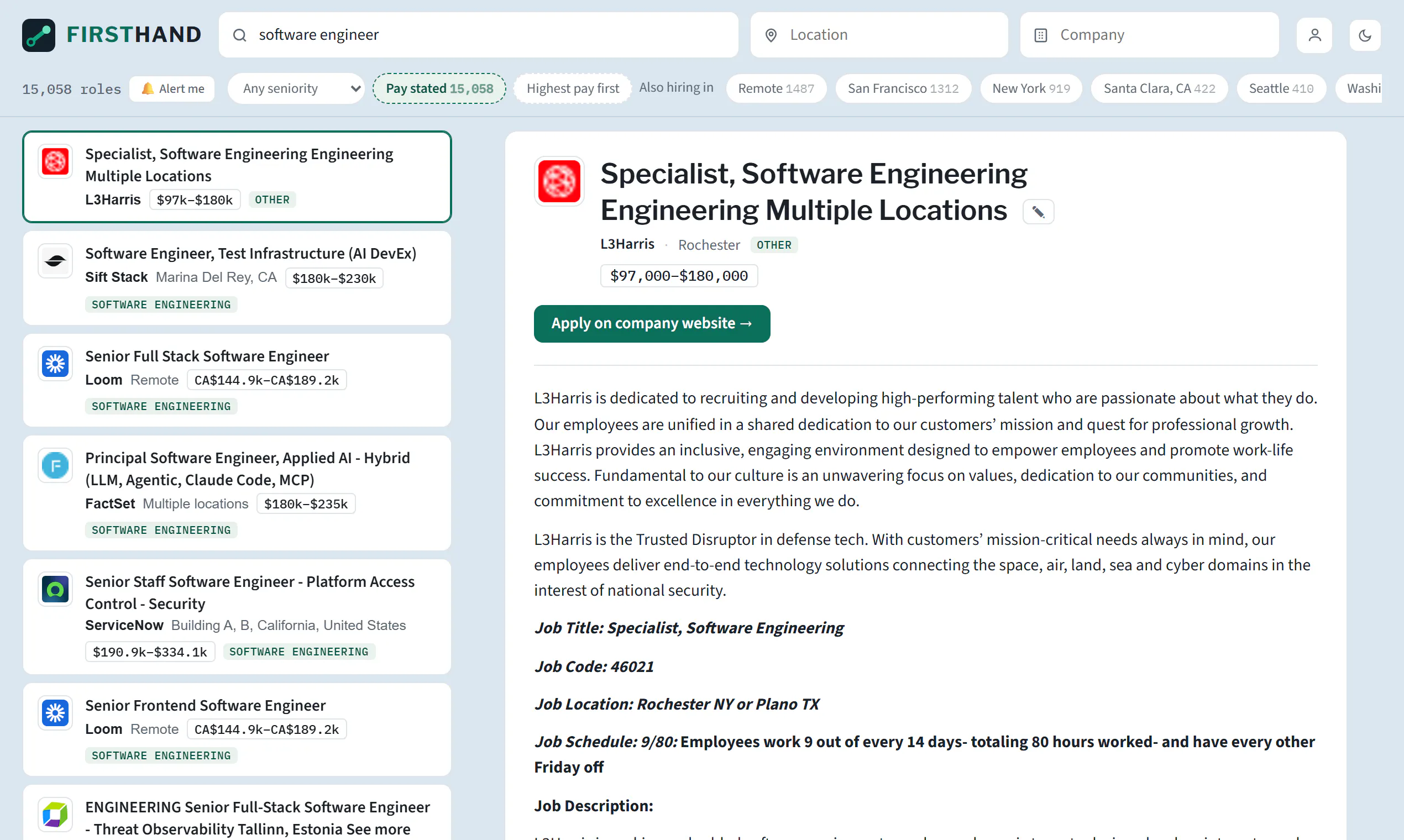Image resolution: width=1404 pixels, height=840 pixels.
Task: Open Senior Staff Software Engineer Platform Access listing
Action: (237, 616)
